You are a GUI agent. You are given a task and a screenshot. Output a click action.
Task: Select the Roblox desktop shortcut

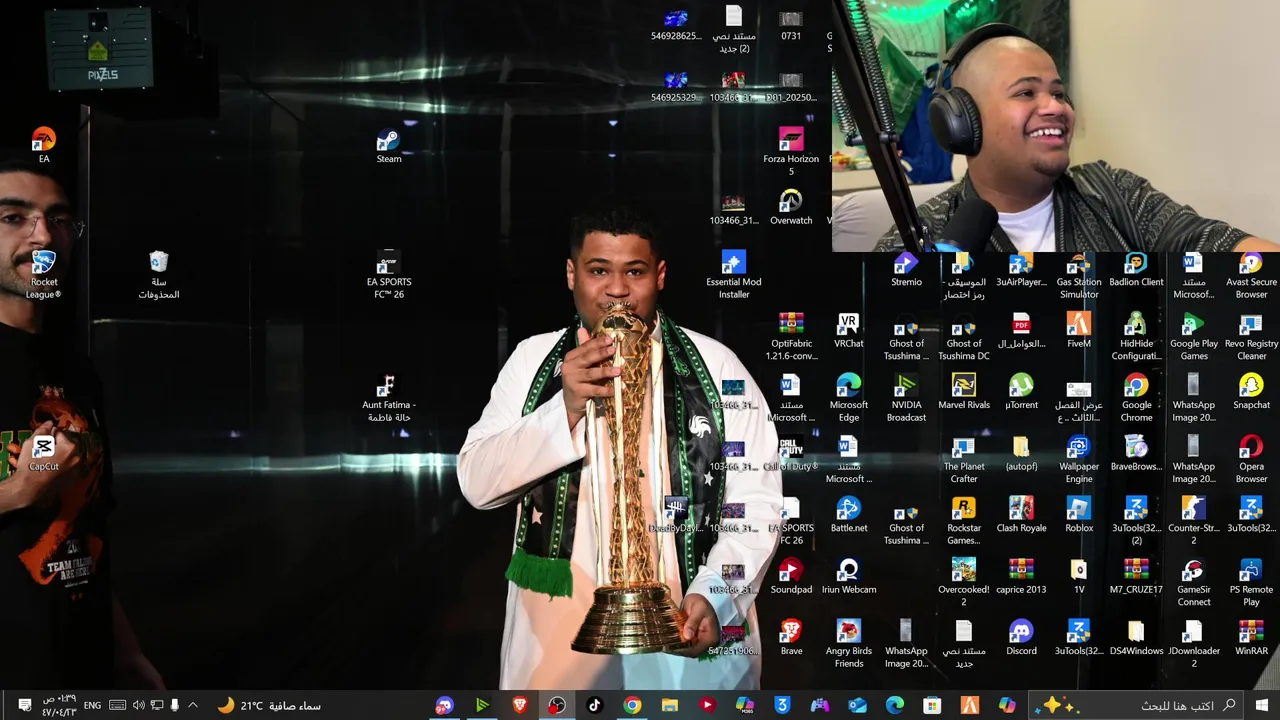click(x=1079, y=515)
